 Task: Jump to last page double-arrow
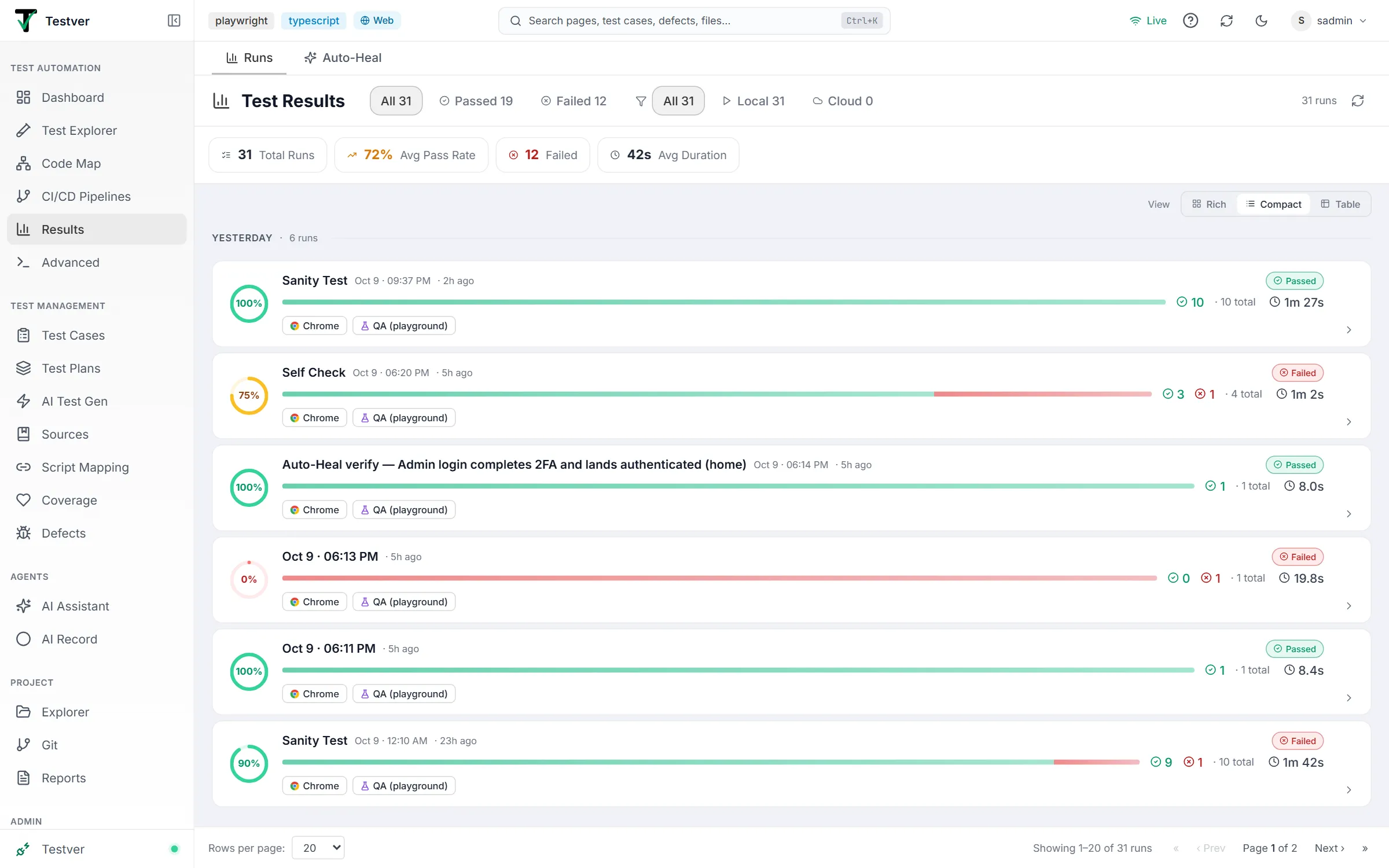click(1365, 848)
